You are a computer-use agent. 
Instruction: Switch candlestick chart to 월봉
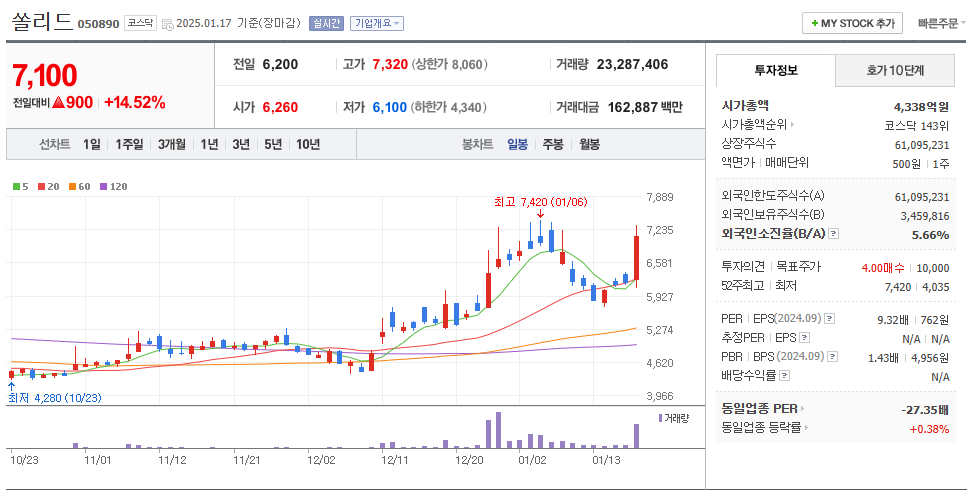coord(589,144)
